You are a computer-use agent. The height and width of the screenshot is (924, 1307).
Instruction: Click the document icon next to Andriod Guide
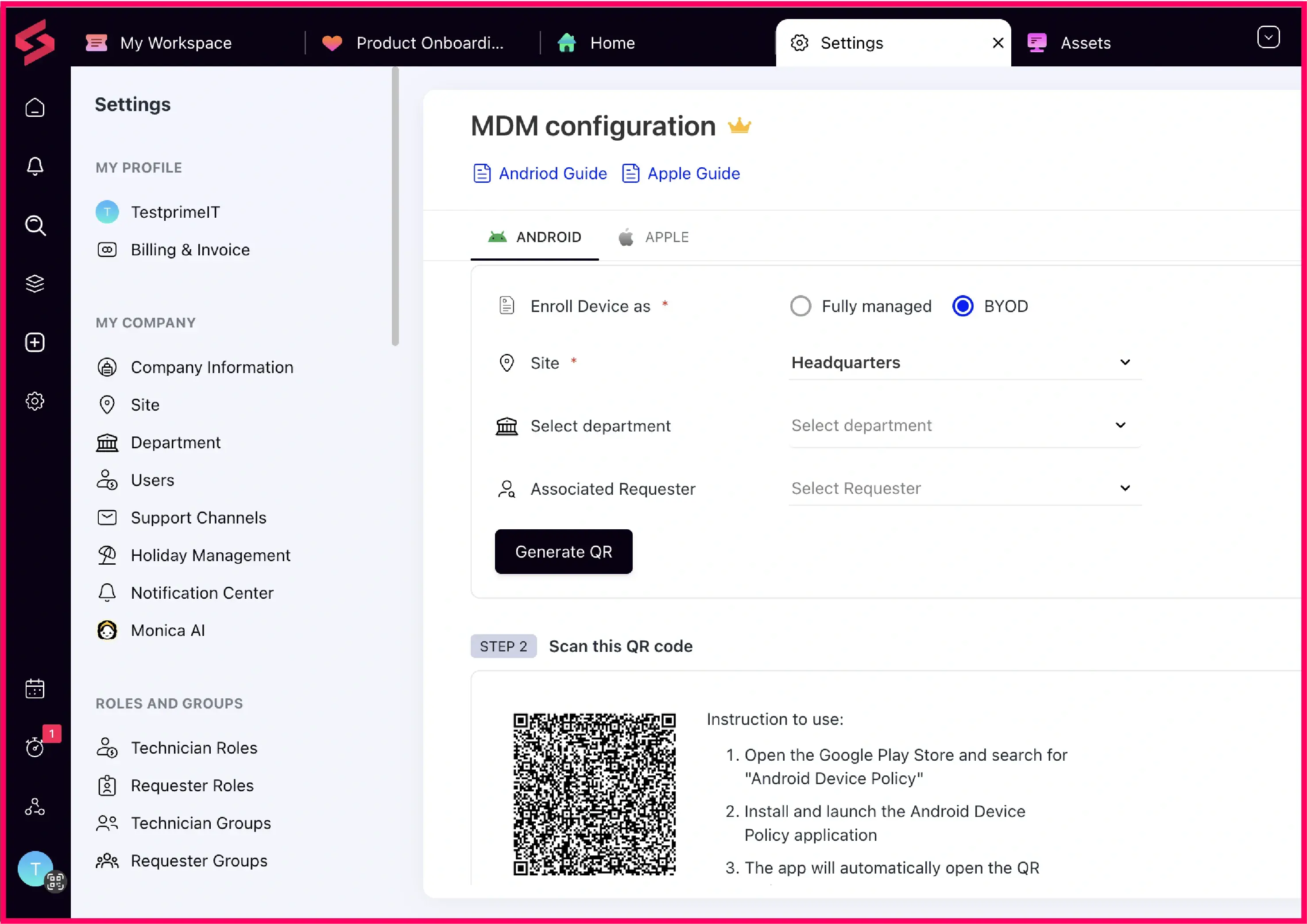tap(482, 173)
